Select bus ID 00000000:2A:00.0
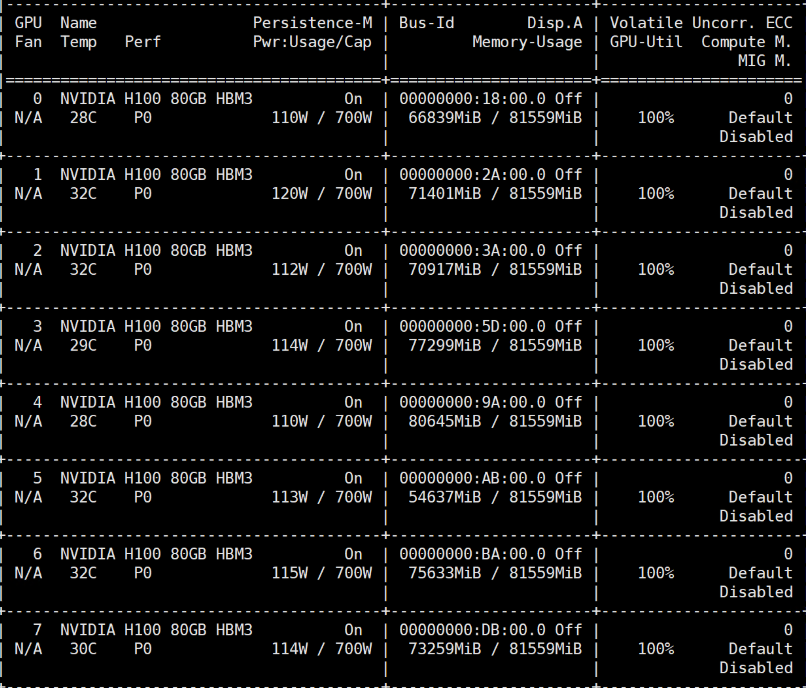Viewport: 806px width, 688px height. click(472, 175)
